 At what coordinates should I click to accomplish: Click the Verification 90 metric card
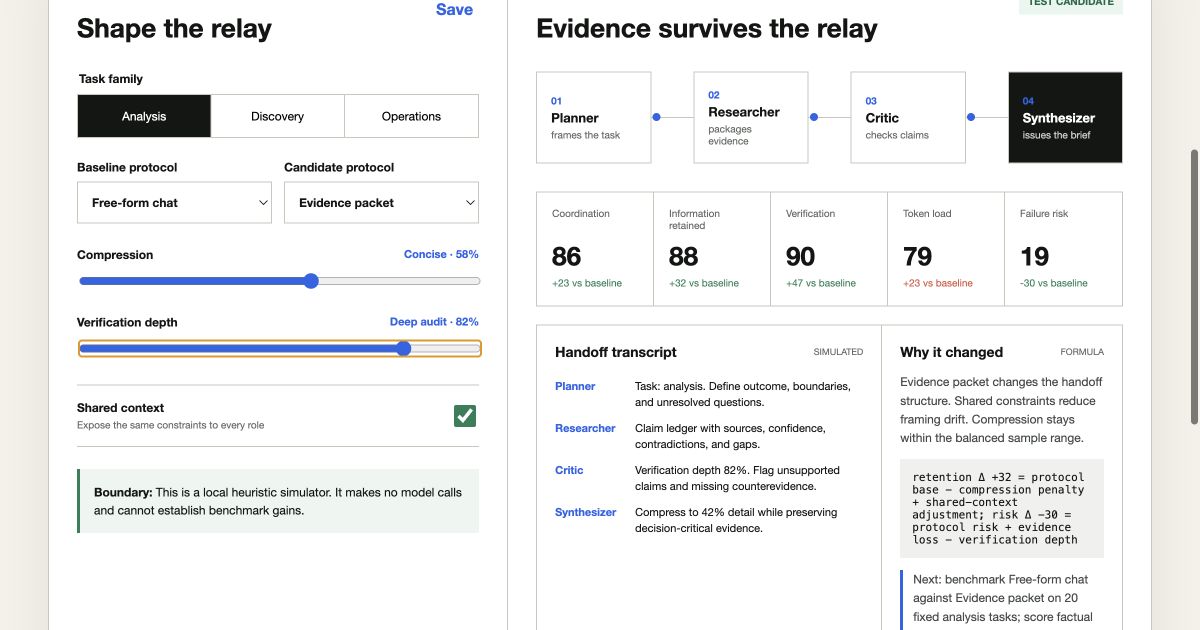point(829,249)
